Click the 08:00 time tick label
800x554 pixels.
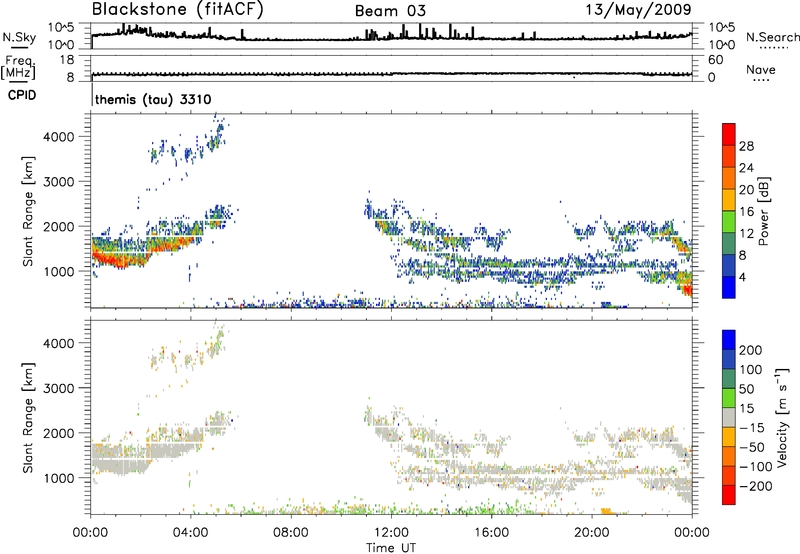[291, 533]
